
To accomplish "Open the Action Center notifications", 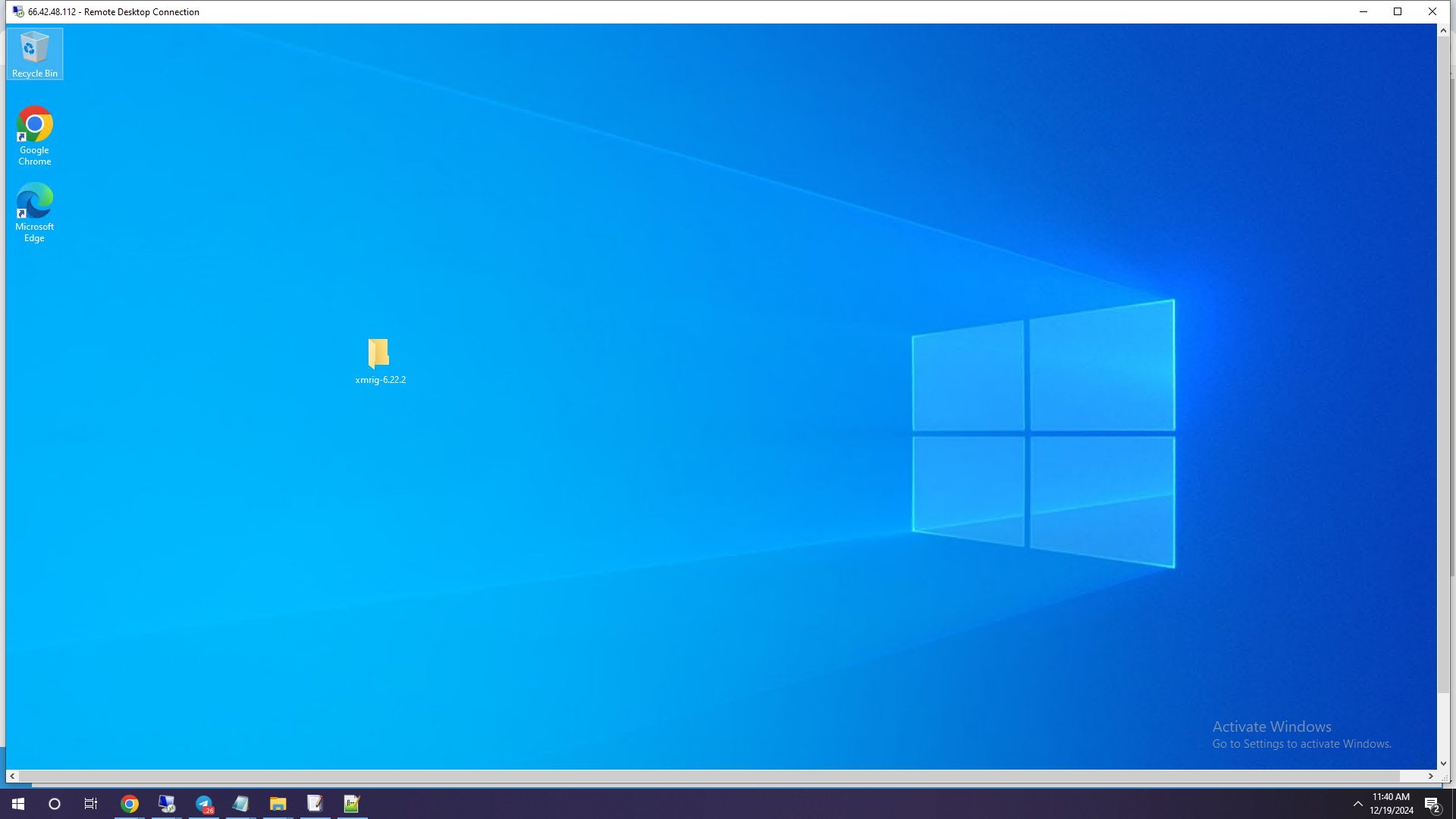I will (x=1432, y=804).
